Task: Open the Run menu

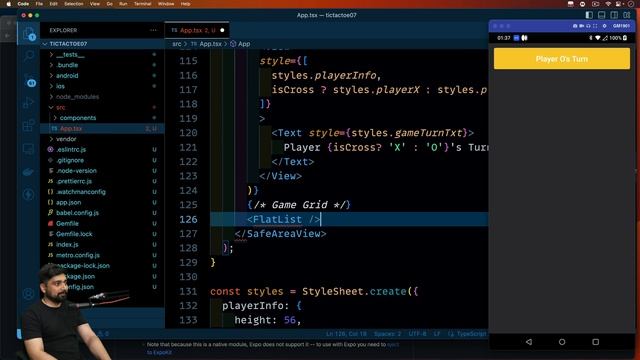Action: [123, 4]
